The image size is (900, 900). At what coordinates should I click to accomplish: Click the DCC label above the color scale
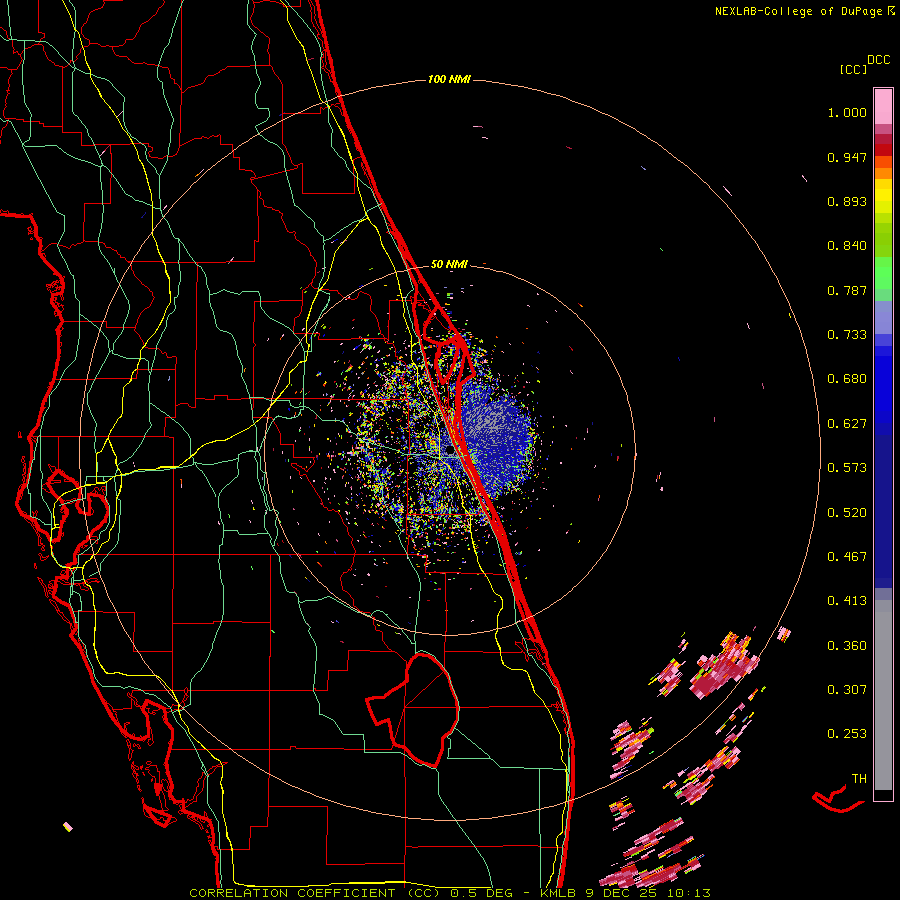[878, 60]
